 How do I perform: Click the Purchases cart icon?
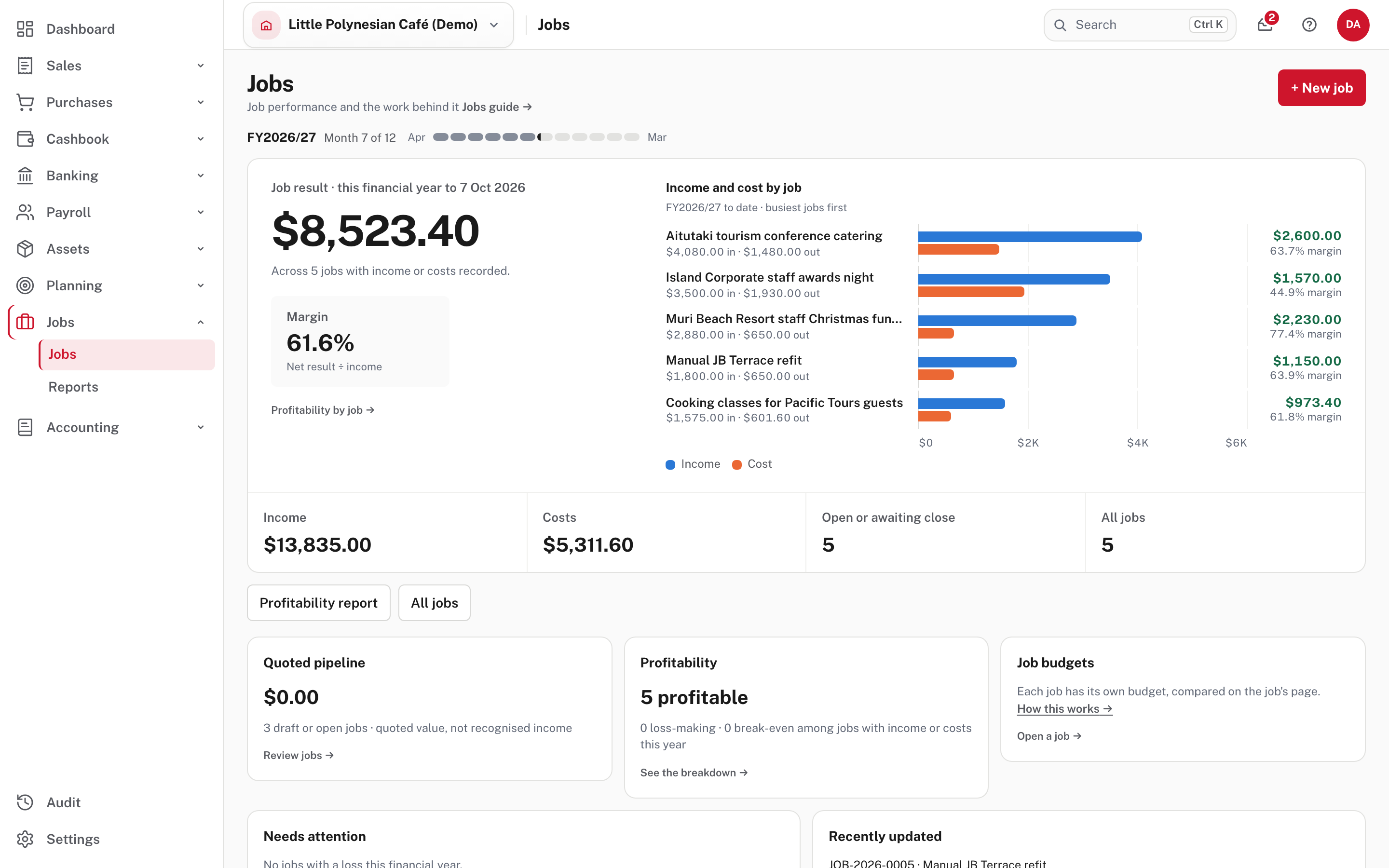click(25, 102)
